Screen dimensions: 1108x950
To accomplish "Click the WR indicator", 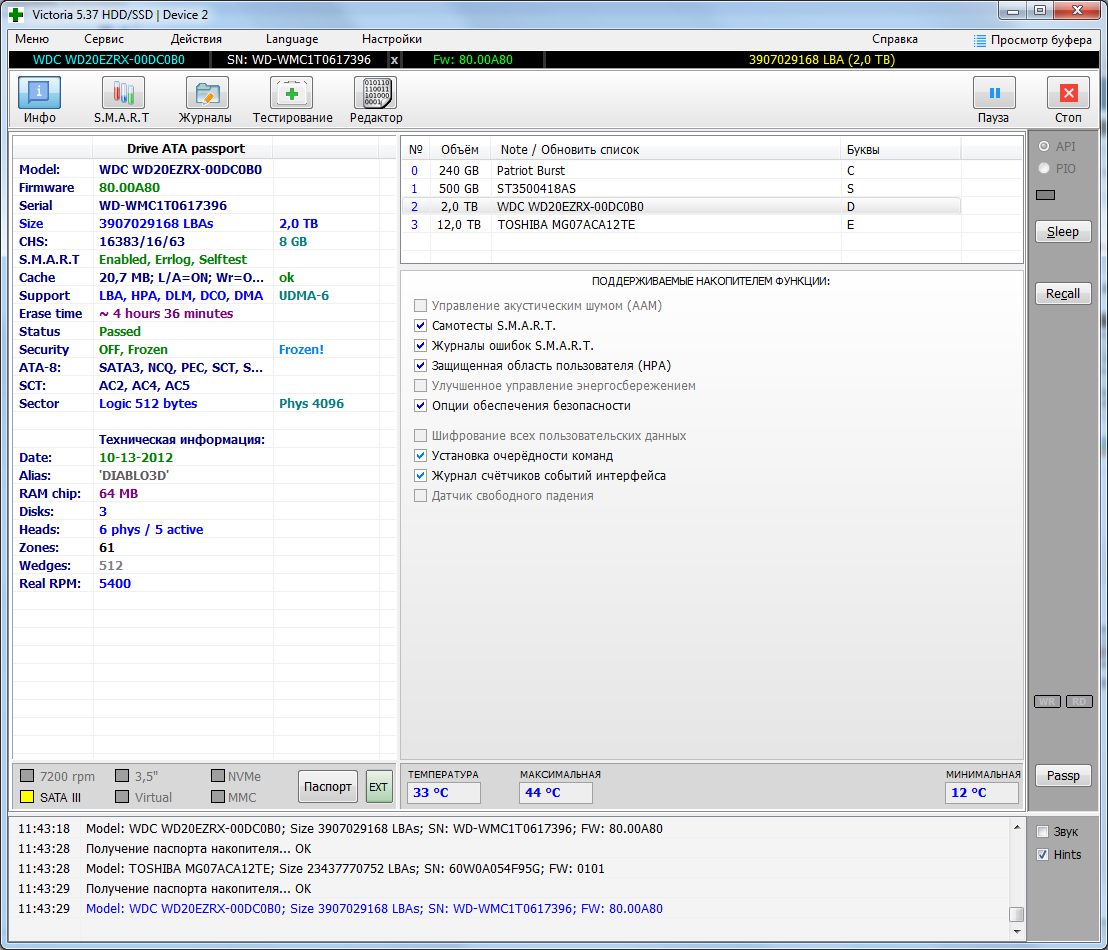I will click(x=1047, y=701).
